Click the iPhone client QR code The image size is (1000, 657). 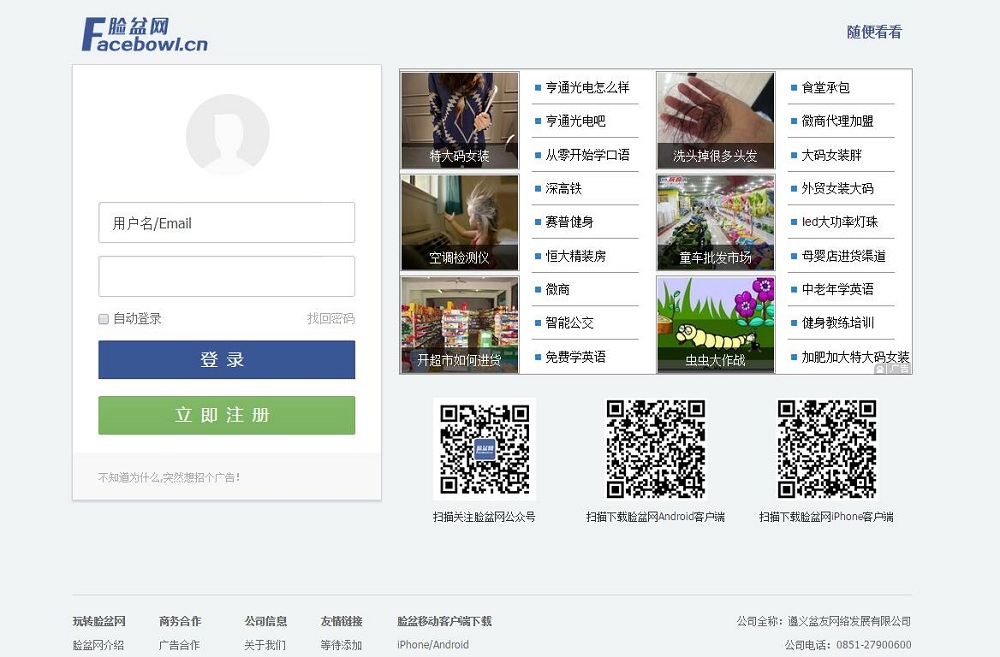[827, 449]
